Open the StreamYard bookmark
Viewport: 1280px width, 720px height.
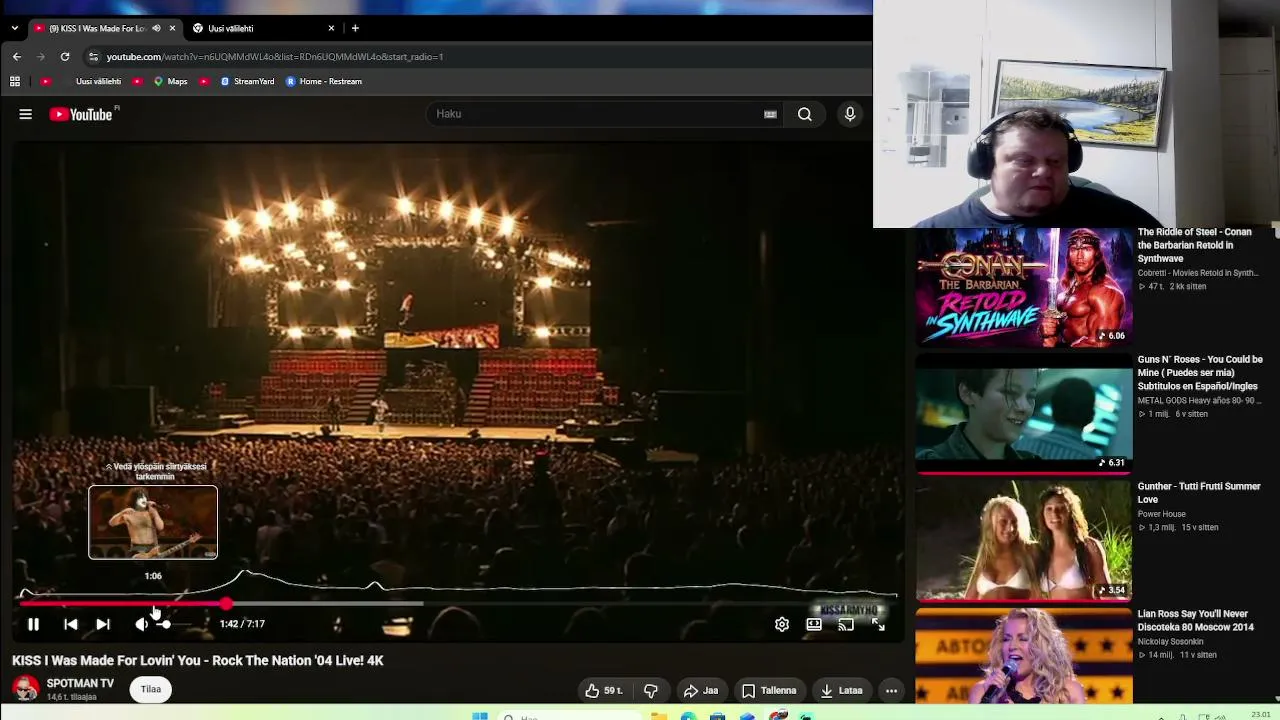pyautogui.click(x=247, y=81)
